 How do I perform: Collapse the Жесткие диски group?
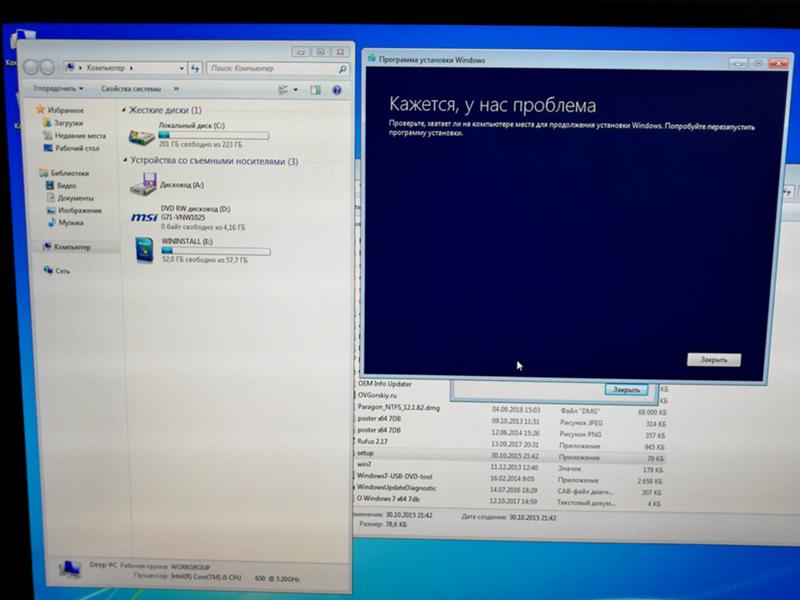[x=124, y=110]
